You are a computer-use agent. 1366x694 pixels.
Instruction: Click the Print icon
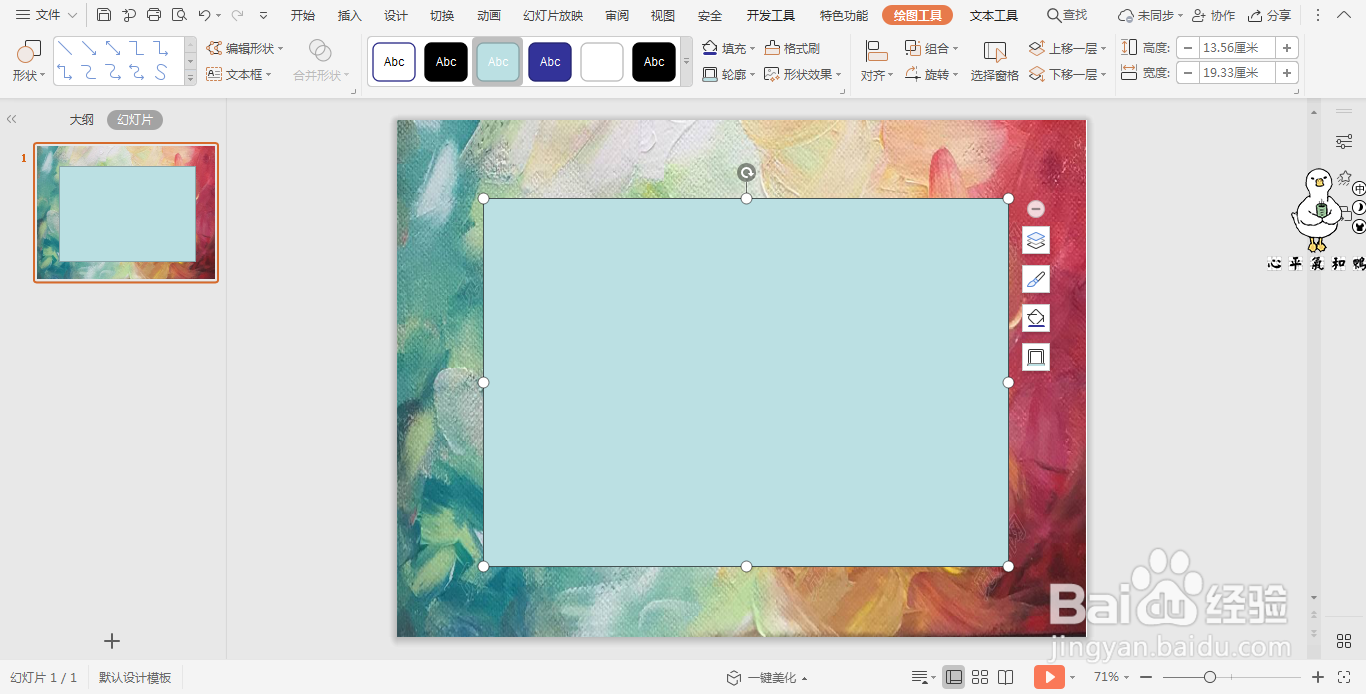click(x=154, y=15)
